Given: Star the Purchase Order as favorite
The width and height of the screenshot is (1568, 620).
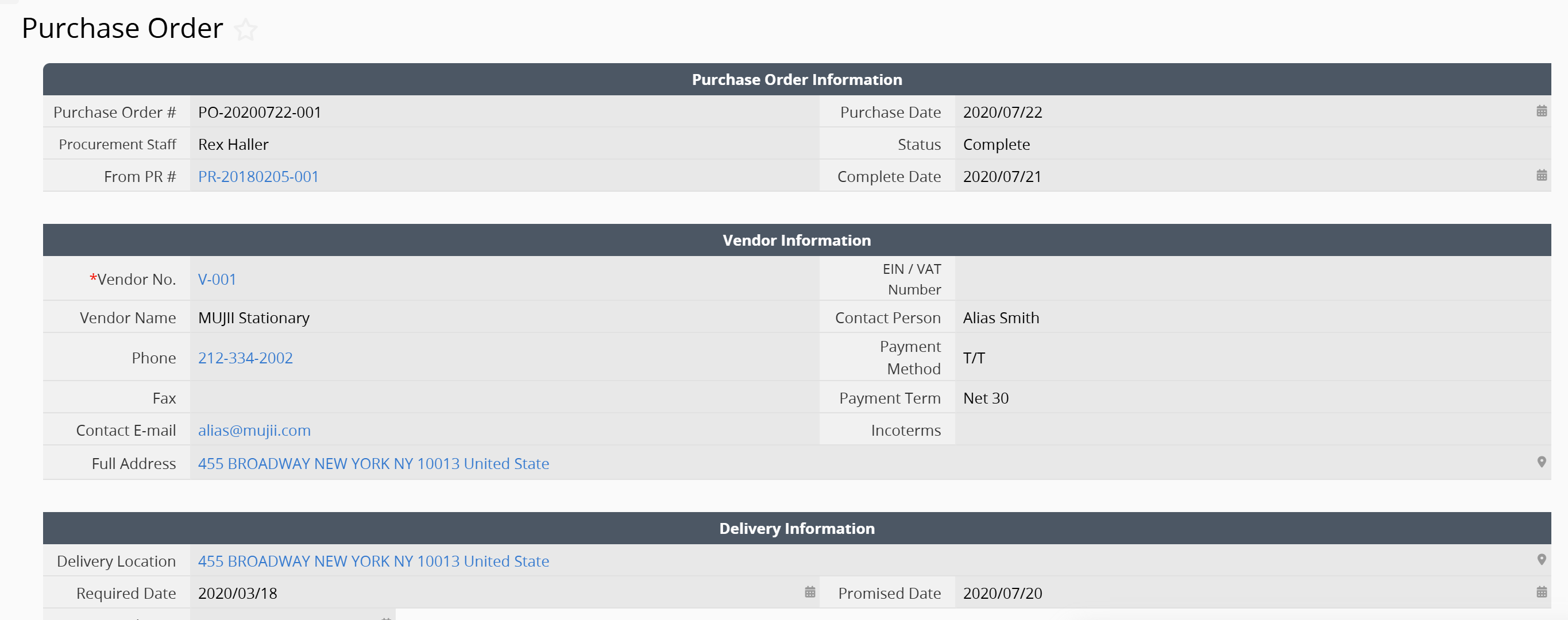Looking at the screenshot, I should (246, 29).
